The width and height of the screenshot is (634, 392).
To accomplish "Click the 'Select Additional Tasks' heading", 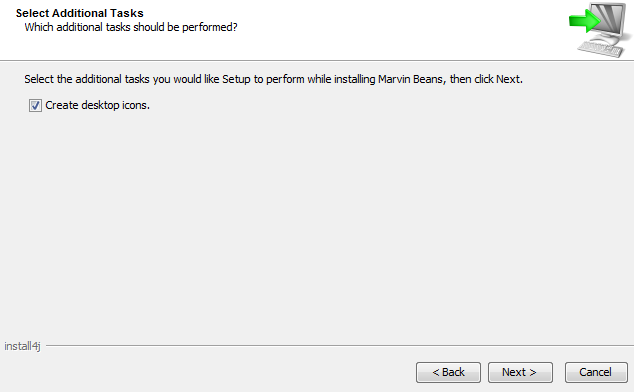I will (x=80, y=13).
